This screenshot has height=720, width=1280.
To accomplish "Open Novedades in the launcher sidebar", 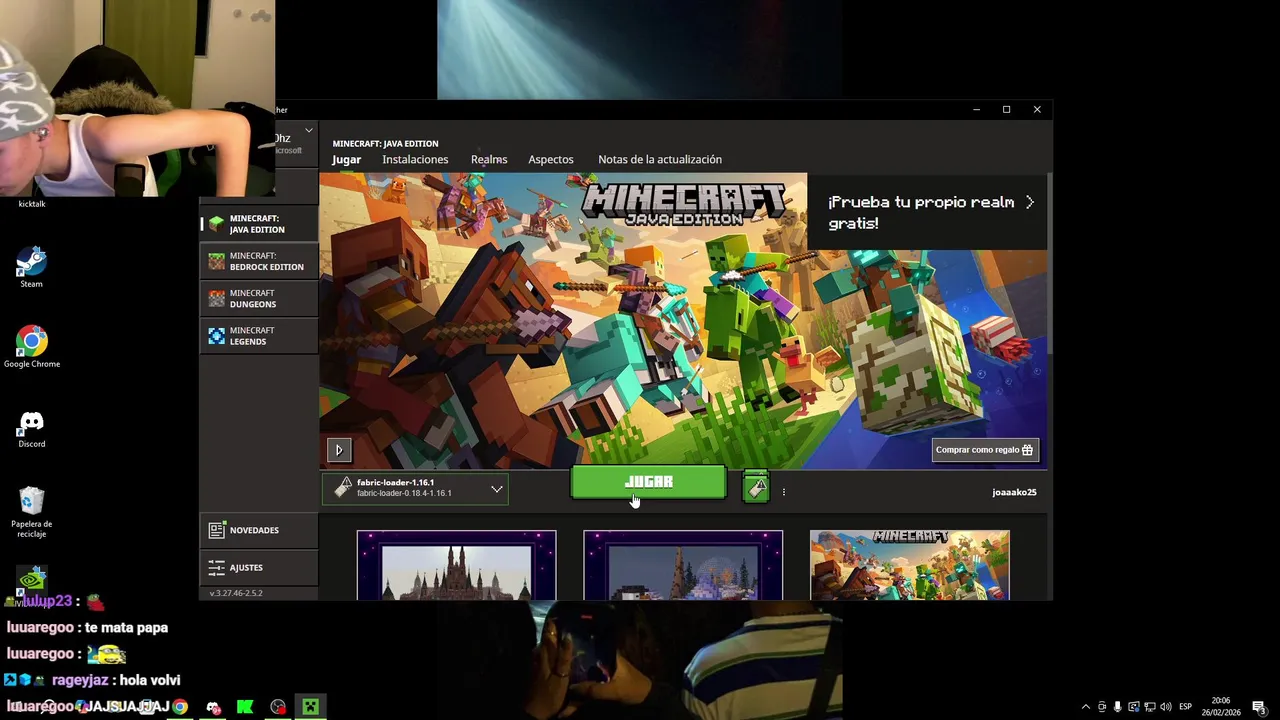I will click(259, 530).
